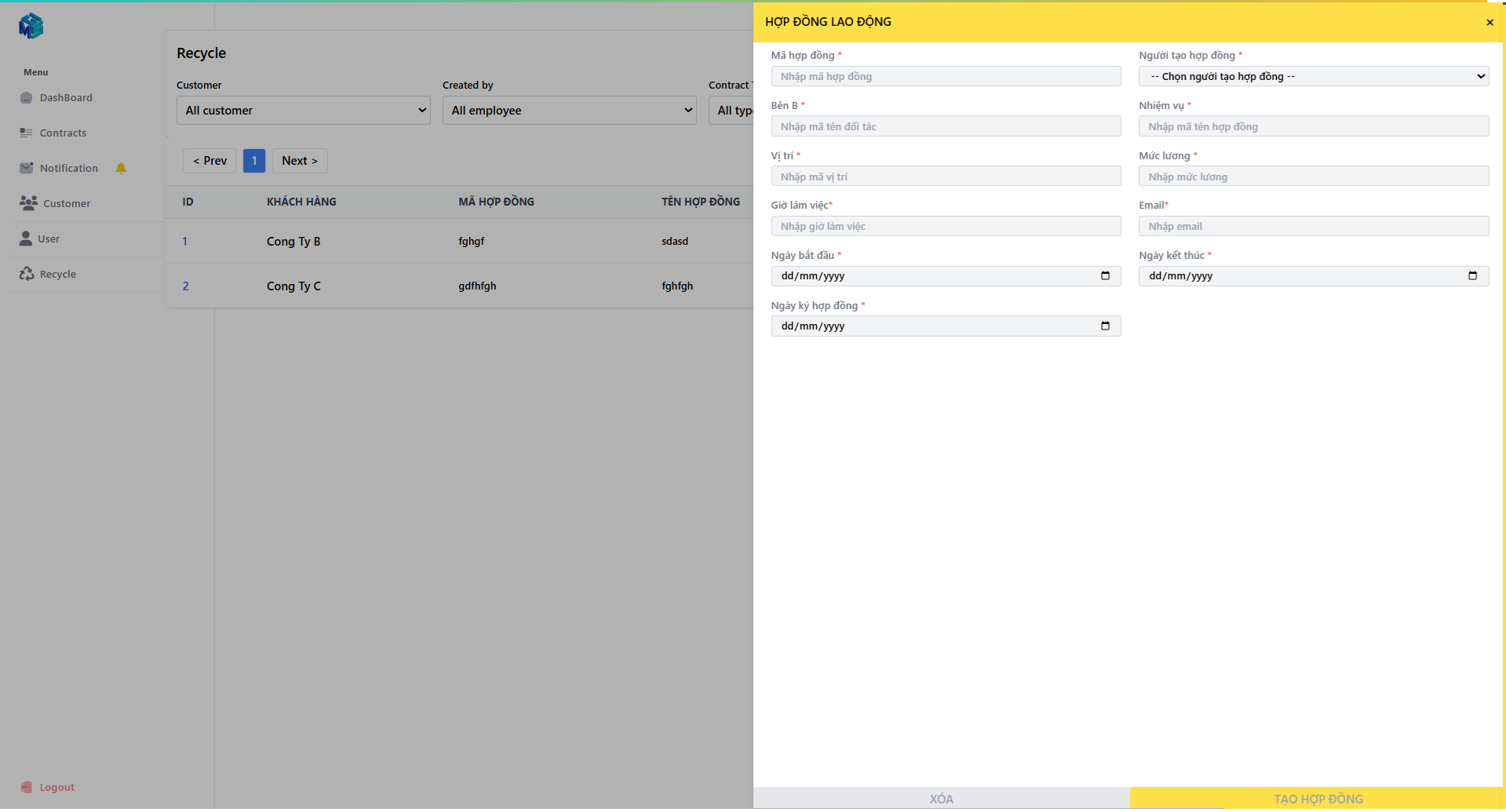Open calendar picker for Ngày ký hợp đồng

coord(1105,326)
